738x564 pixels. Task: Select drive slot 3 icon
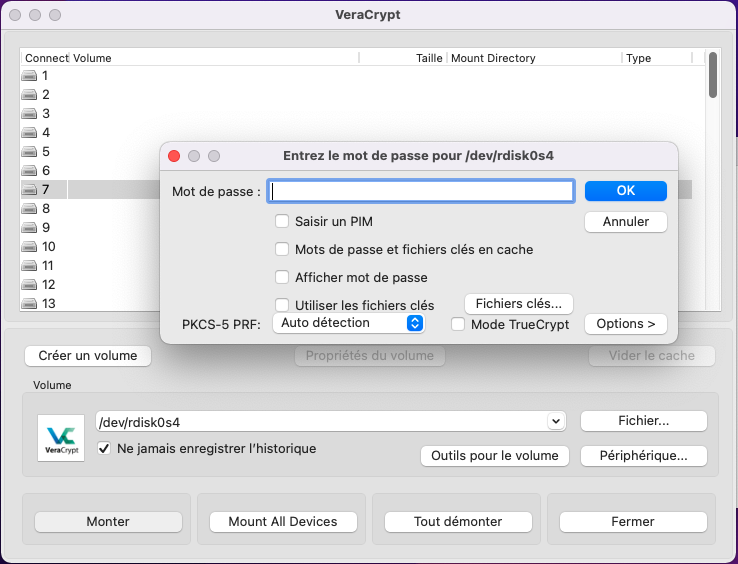click(29, 113)
